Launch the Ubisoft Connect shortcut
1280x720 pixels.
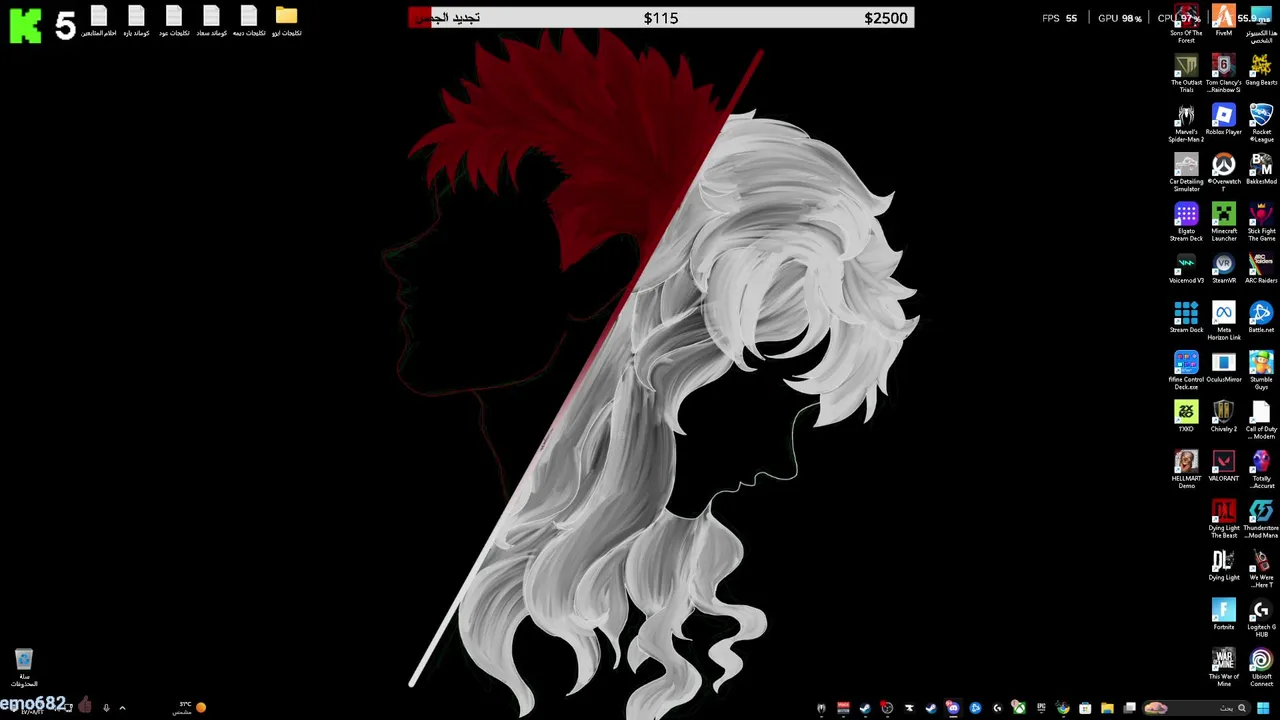[1261, 667]
